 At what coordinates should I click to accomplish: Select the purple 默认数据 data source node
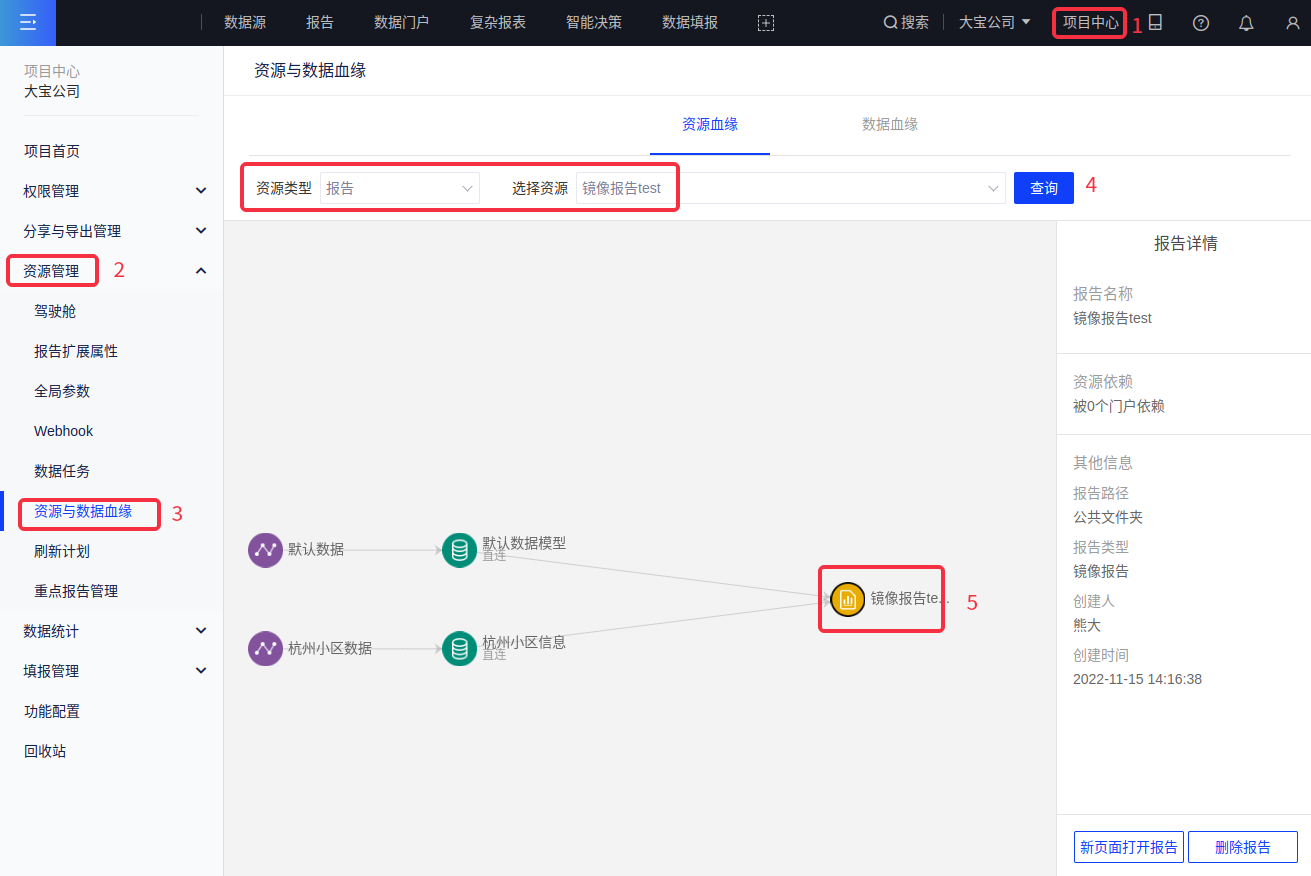(266, 549)
